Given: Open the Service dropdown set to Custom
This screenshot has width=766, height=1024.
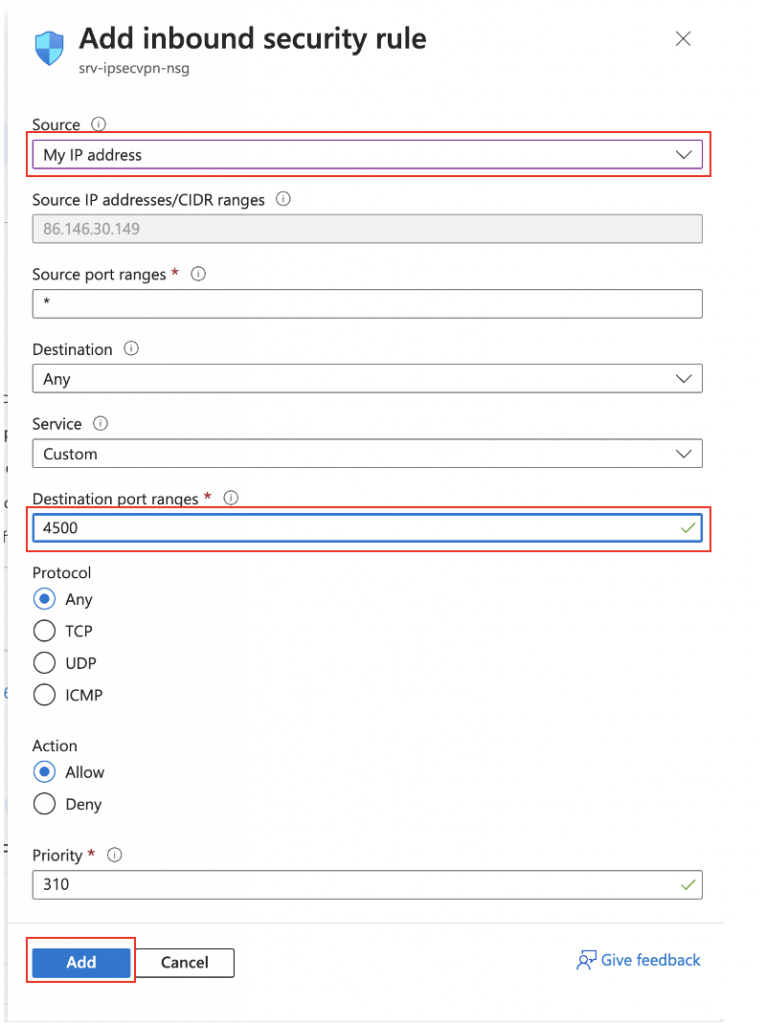Looking at the screenshot, I should (x=368, y=454).
